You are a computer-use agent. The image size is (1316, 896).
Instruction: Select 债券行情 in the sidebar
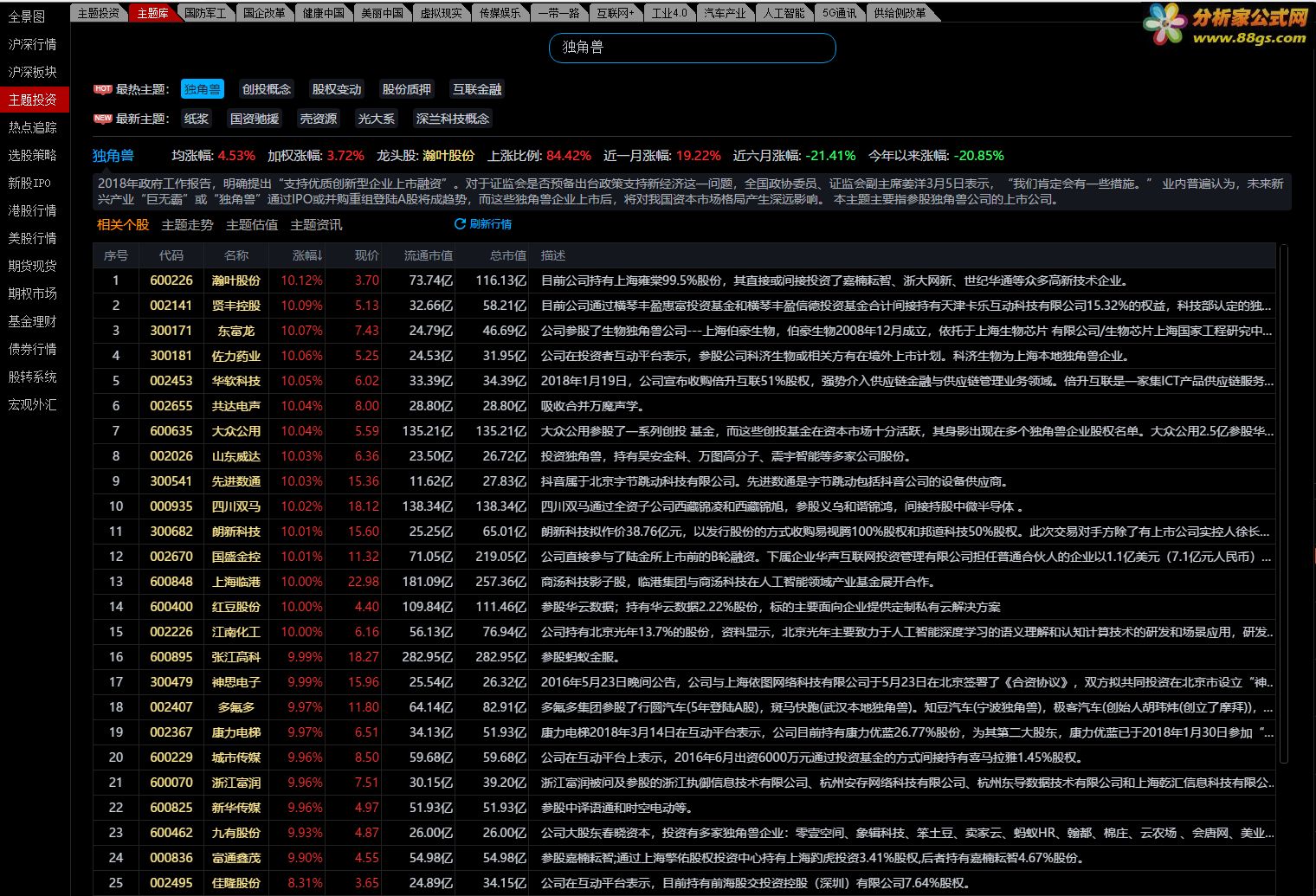point(33,349)
